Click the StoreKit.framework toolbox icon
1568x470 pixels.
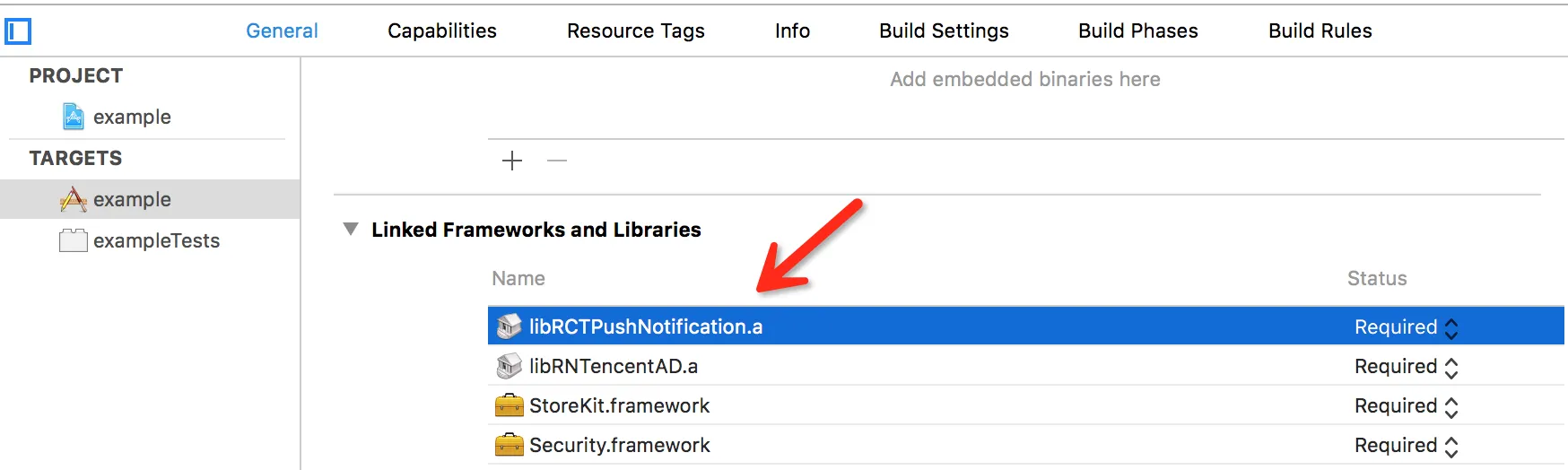pyautogui.click(x=510, y=405)
